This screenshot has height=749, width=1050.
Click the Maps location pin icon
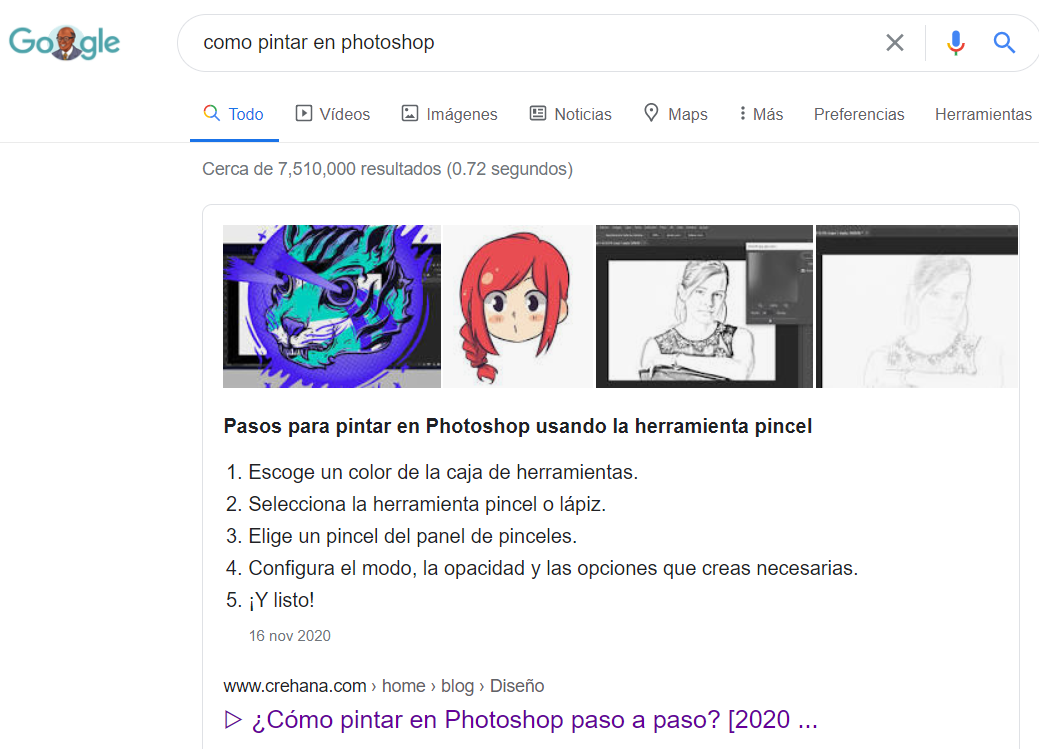point(651,113)
